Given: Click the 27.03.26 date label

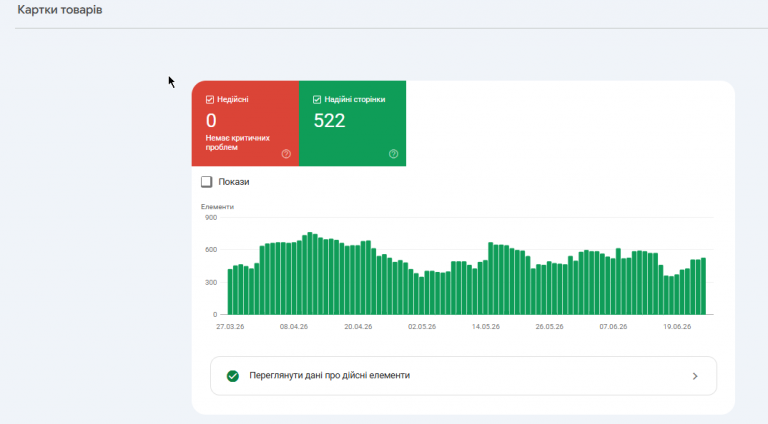Looking at the screenshot, I should [230, 327].
